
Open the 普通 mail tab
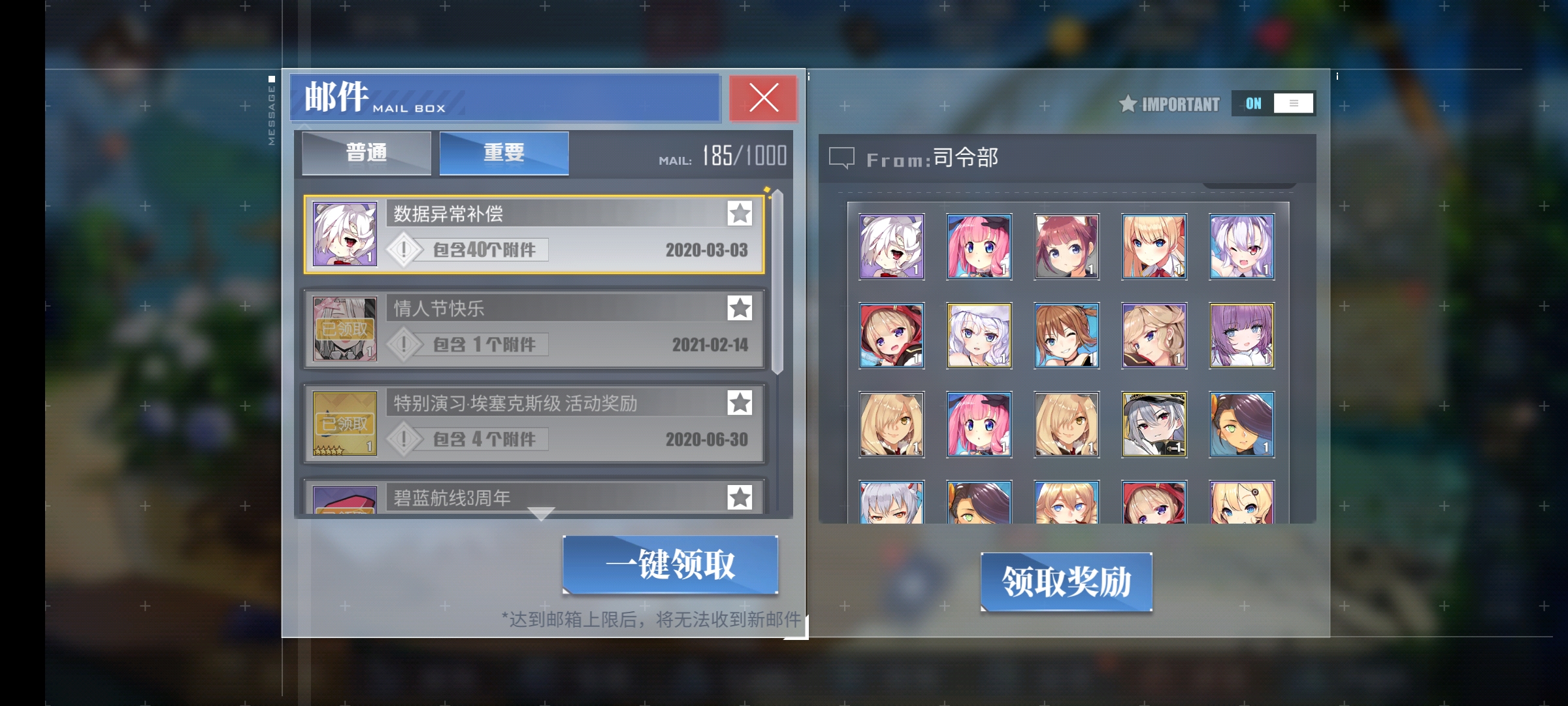pyautogui.click(x=367, y=153)
